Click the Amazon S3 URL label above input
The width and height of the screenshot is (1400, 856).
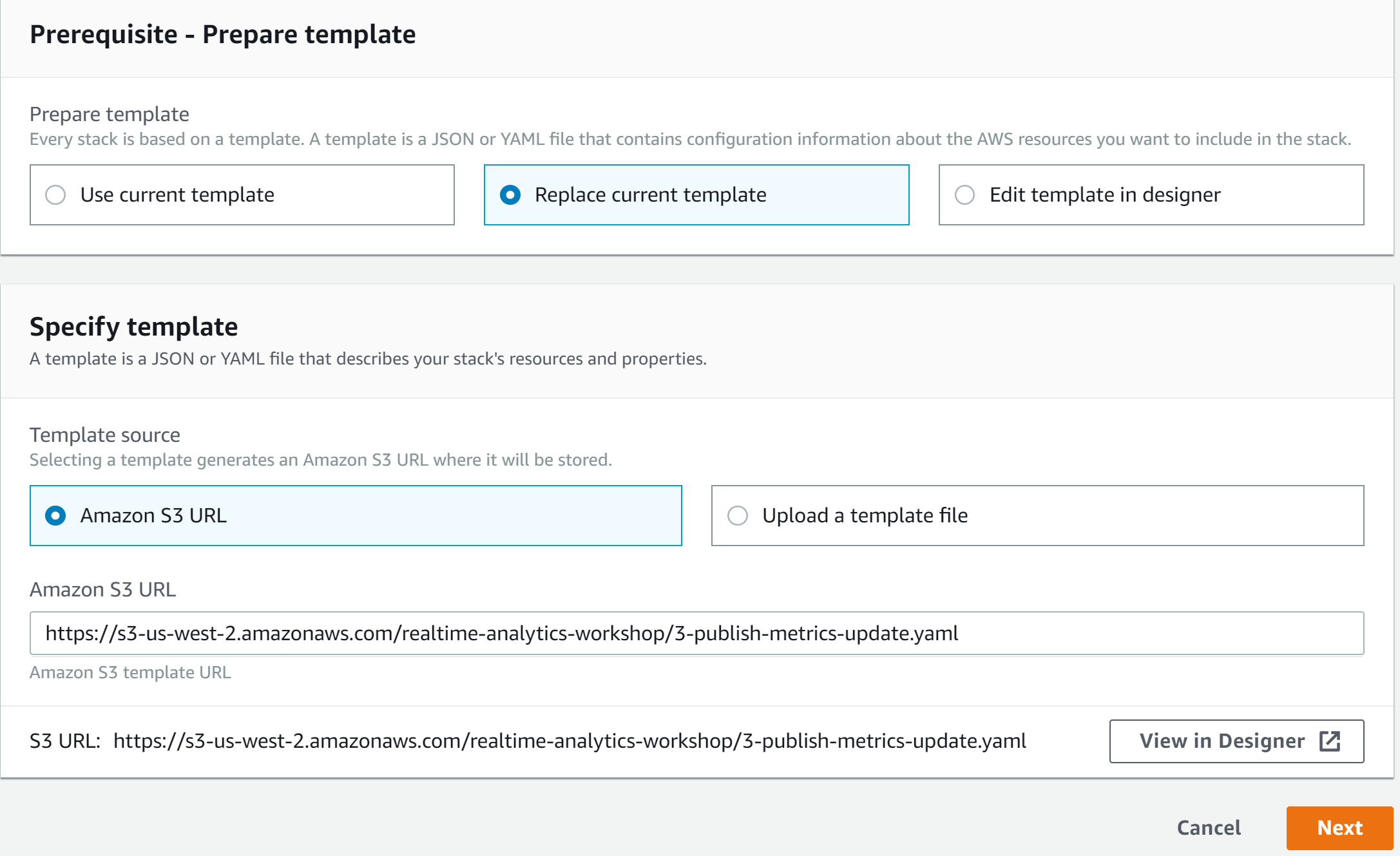coord(103,589)
